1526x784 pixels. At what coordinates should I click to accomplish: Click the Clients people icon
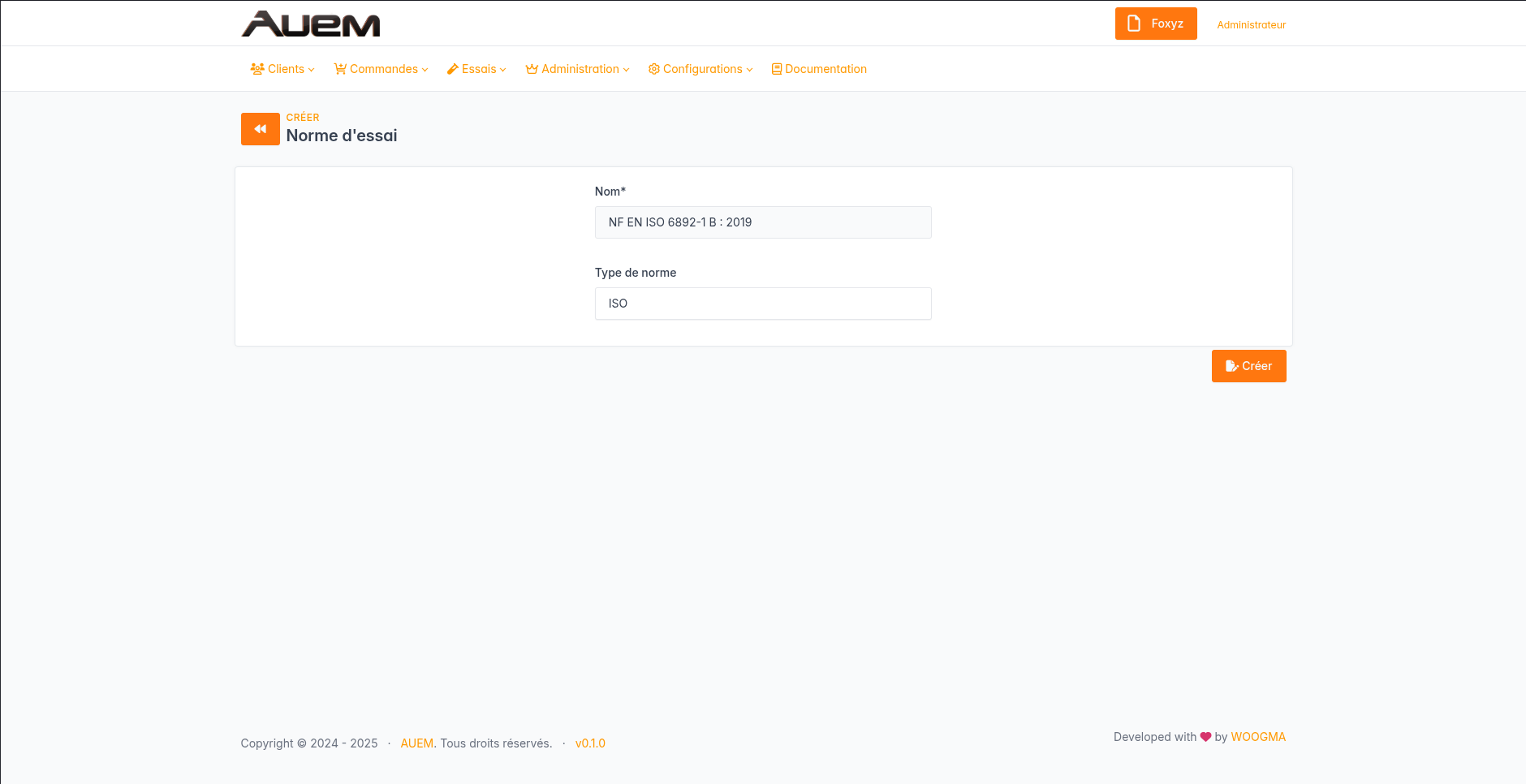point(257,69)
